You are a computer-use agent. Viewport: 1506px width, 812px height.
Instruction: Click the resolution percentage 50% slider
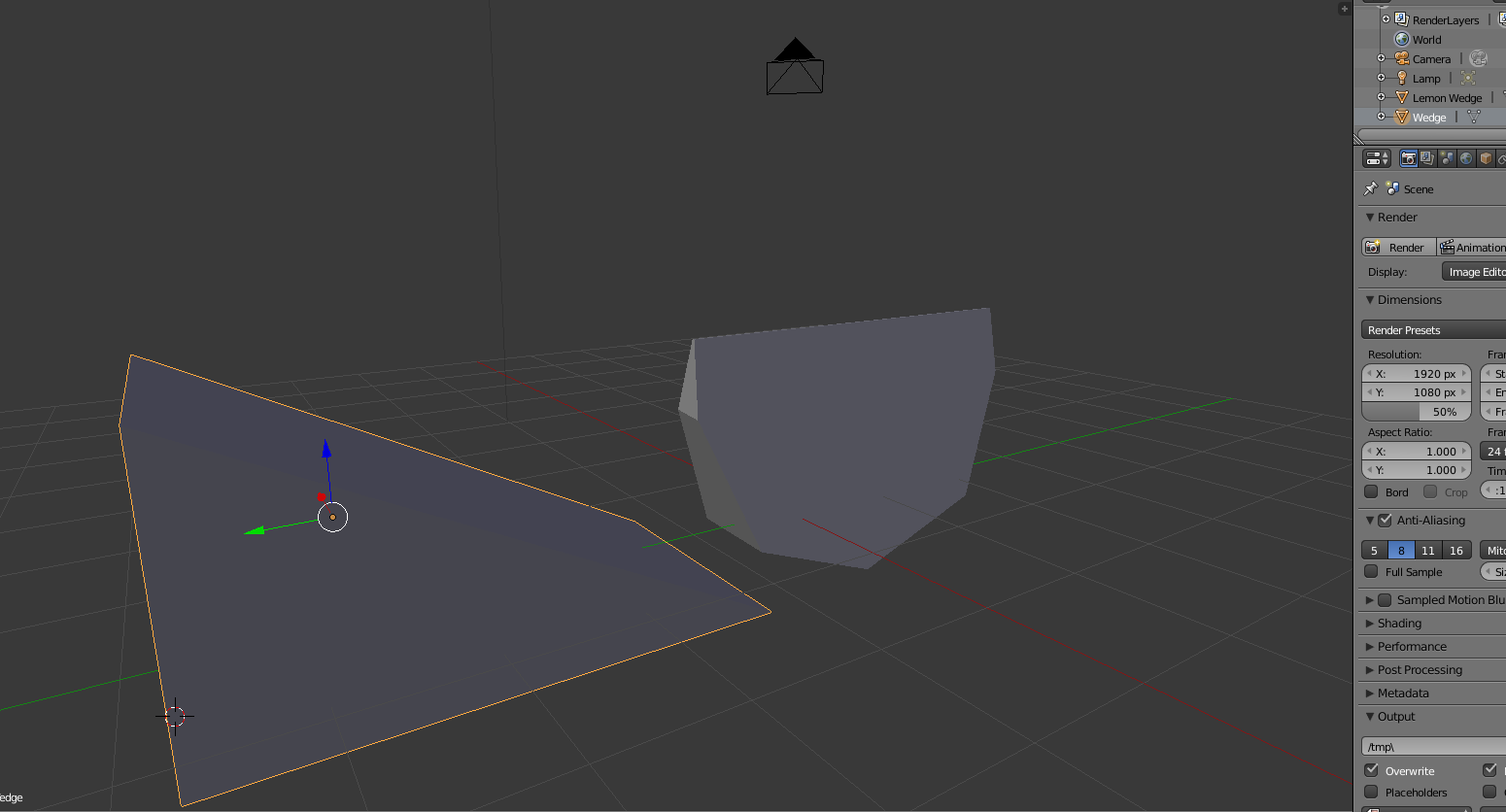[x=1417, y=412]
